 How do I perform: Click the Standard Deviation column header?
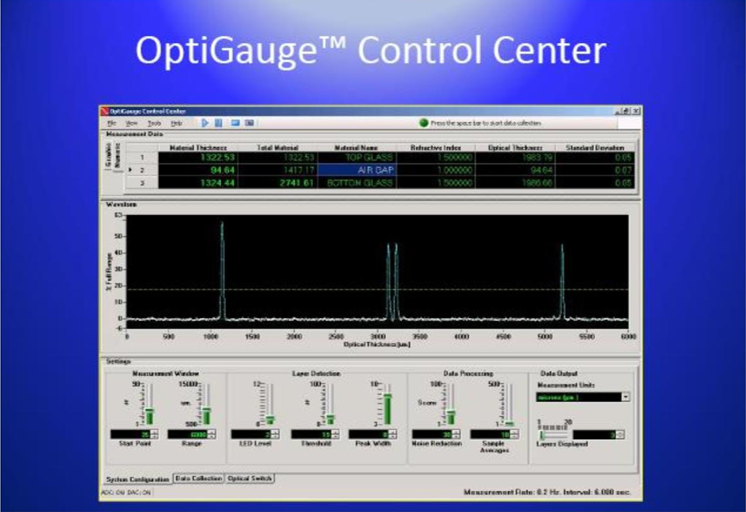[x=595, y=148]
